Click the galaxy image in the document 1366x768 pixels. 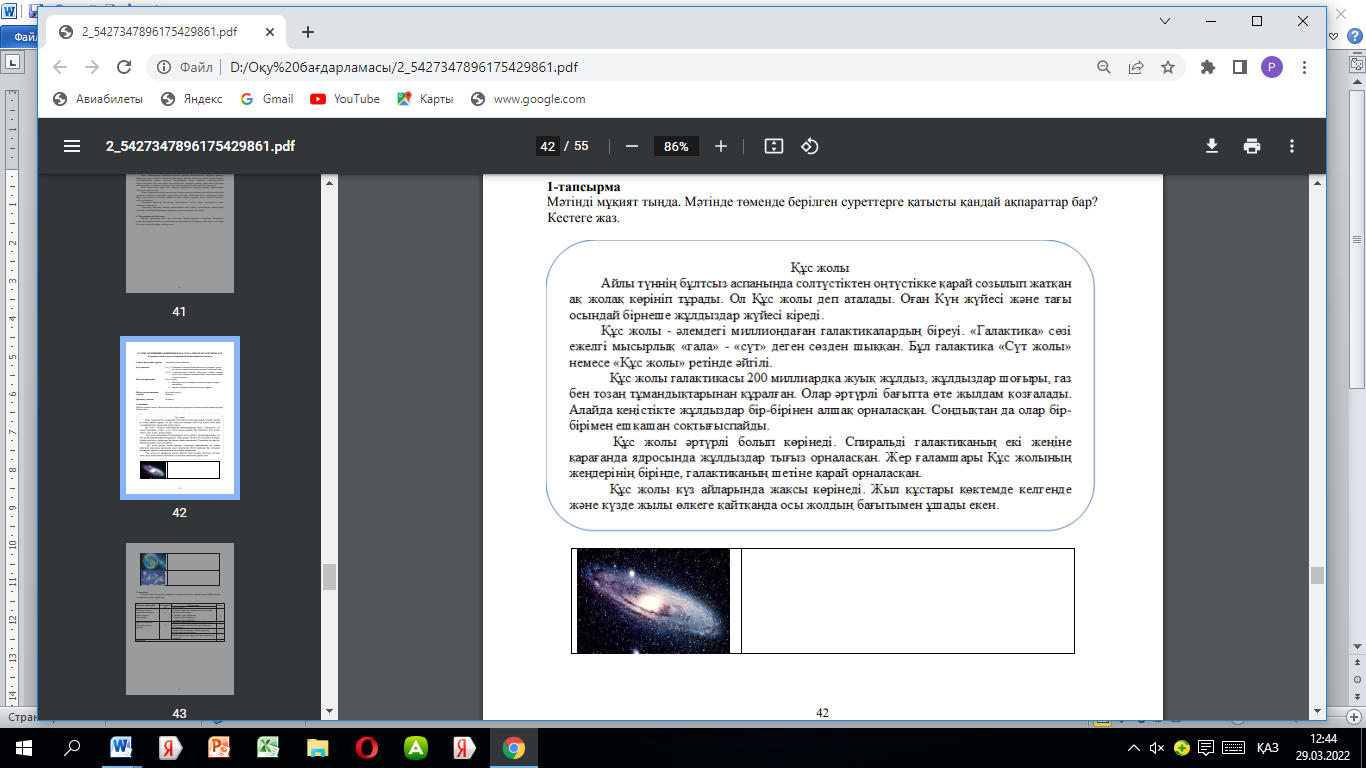point(653,601)
